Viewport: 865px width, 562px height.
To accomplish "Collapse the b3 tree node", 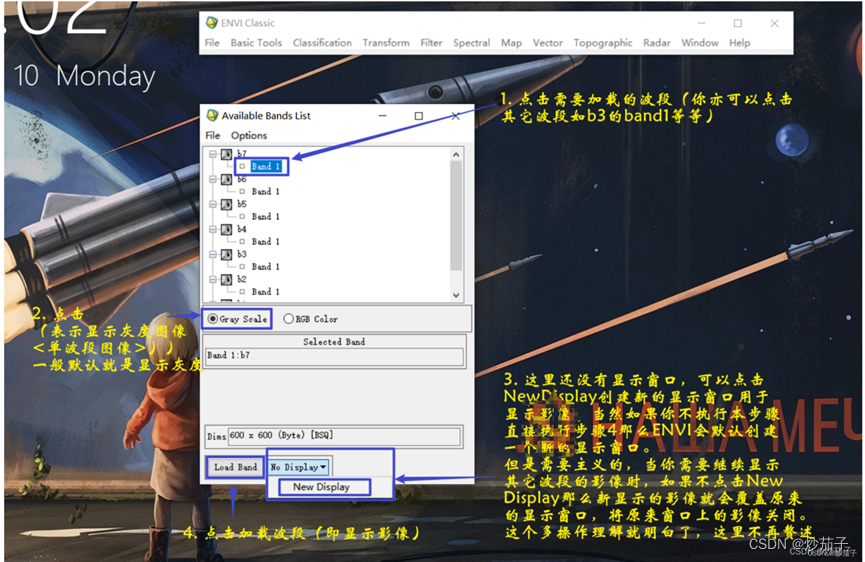I will point(212,255).
